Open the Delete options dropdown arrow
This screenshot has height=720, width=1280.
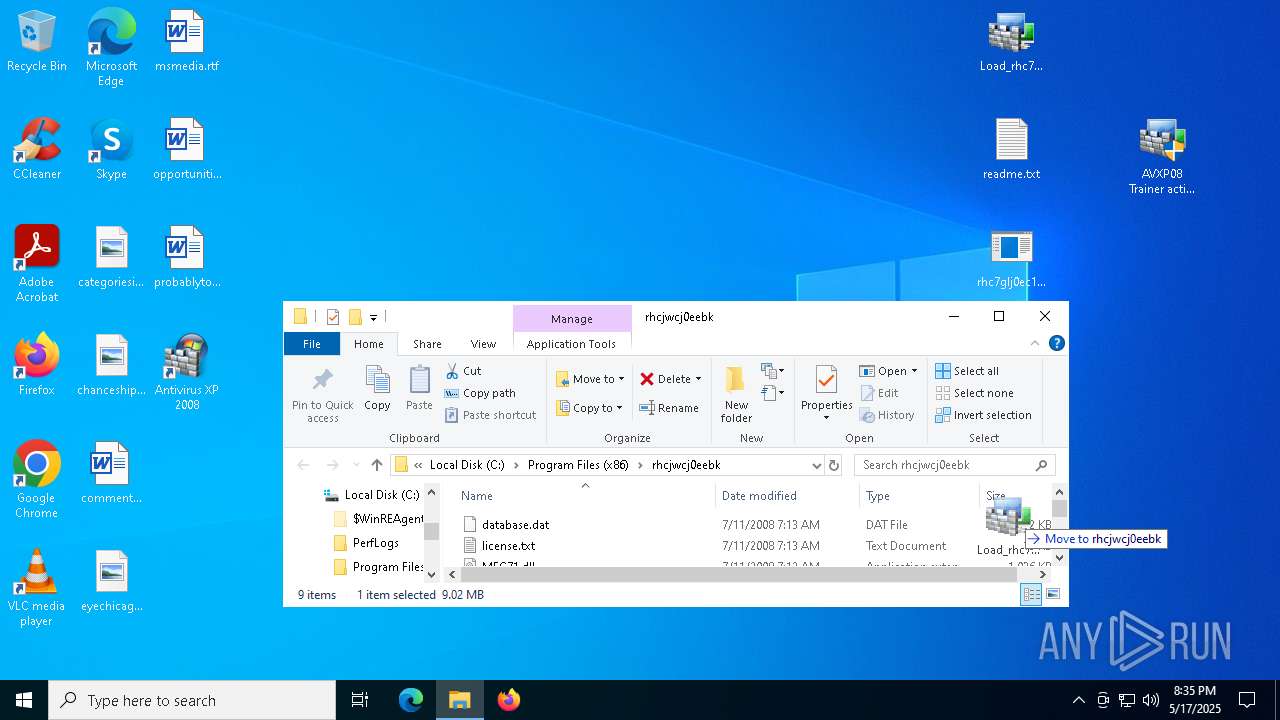[698, 379]
